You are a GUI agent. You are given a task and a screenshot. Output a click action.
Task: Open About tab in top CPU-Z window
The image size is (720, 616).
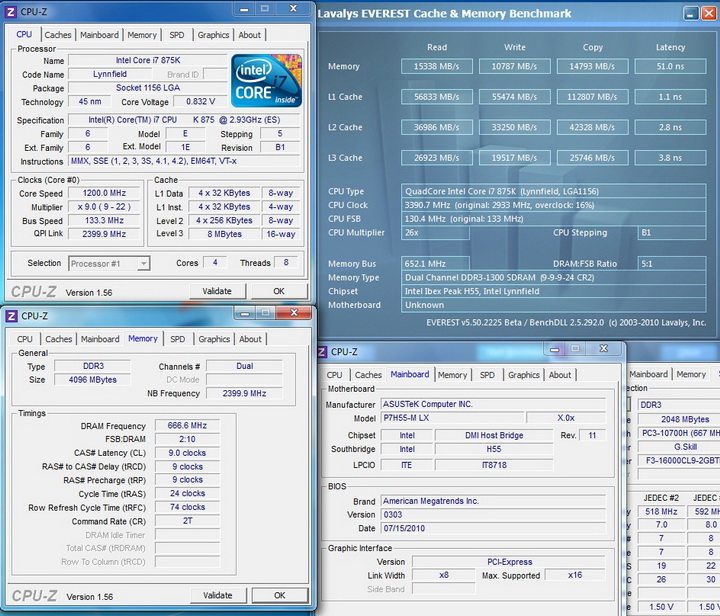click(249, 35)
